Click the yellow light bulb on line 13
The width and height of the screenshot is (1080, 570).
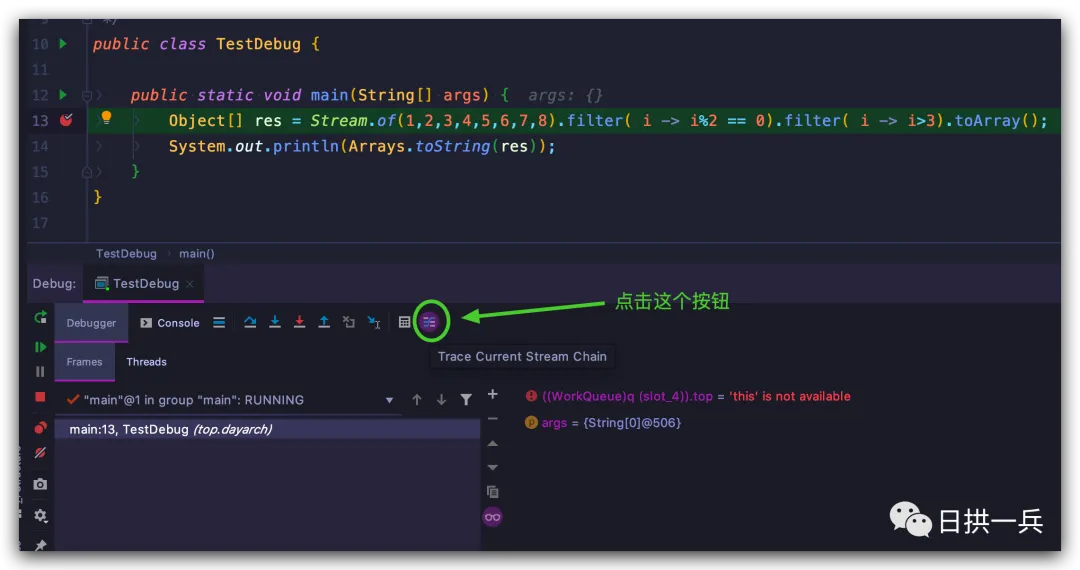click(x=106, y=118)
